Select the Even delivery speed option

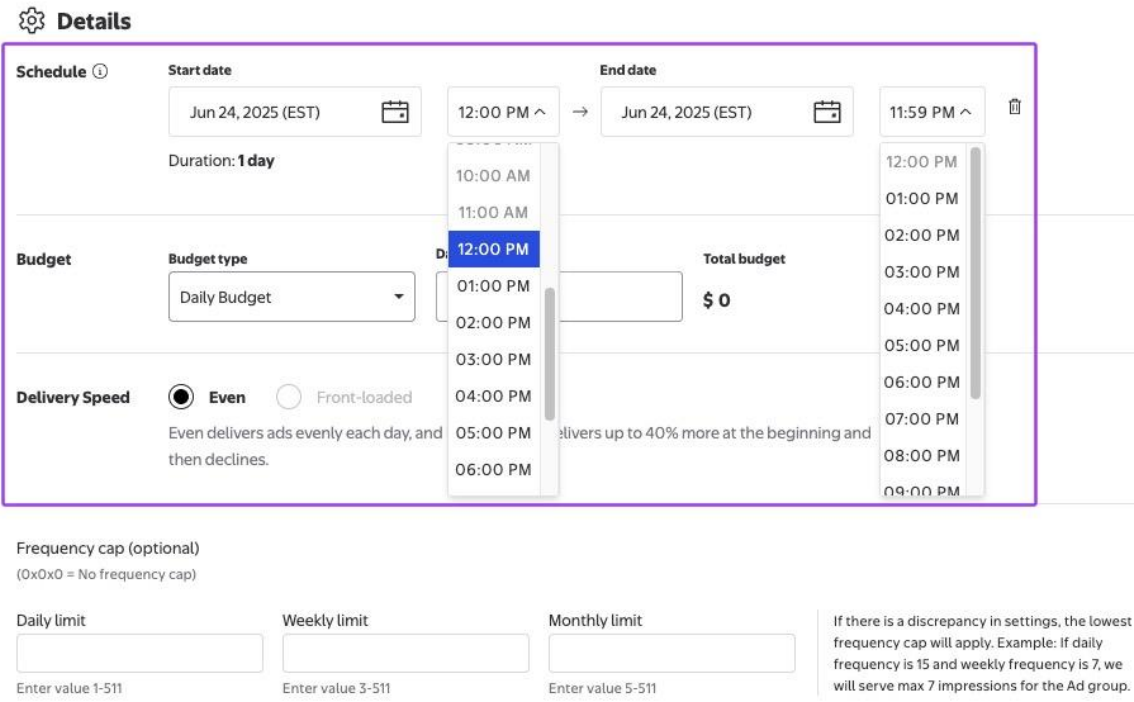(181, 397)
